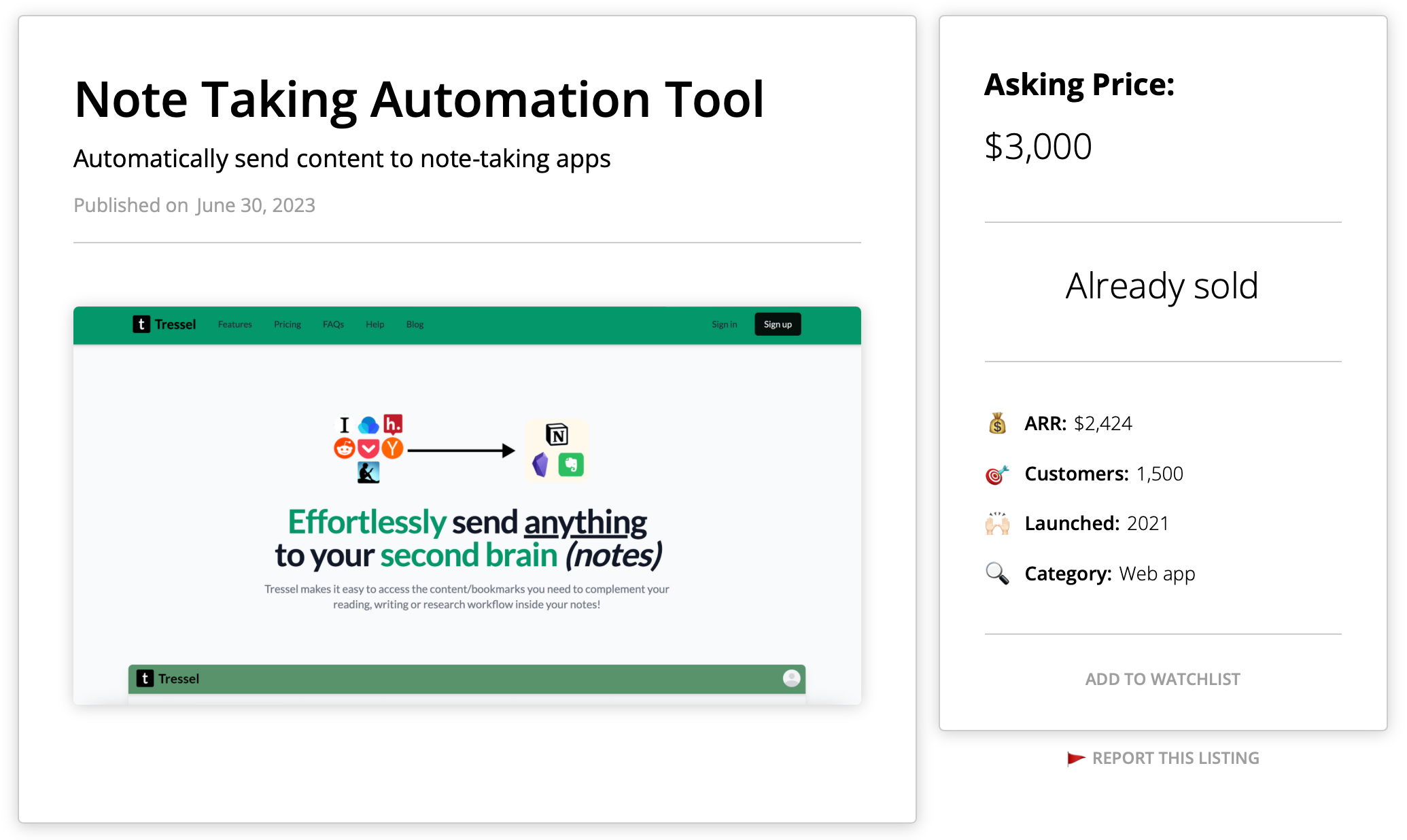Click the money bag ARR icon
Image resolution: width=1407 pixels, height=840 pixels.
[997, 423]
